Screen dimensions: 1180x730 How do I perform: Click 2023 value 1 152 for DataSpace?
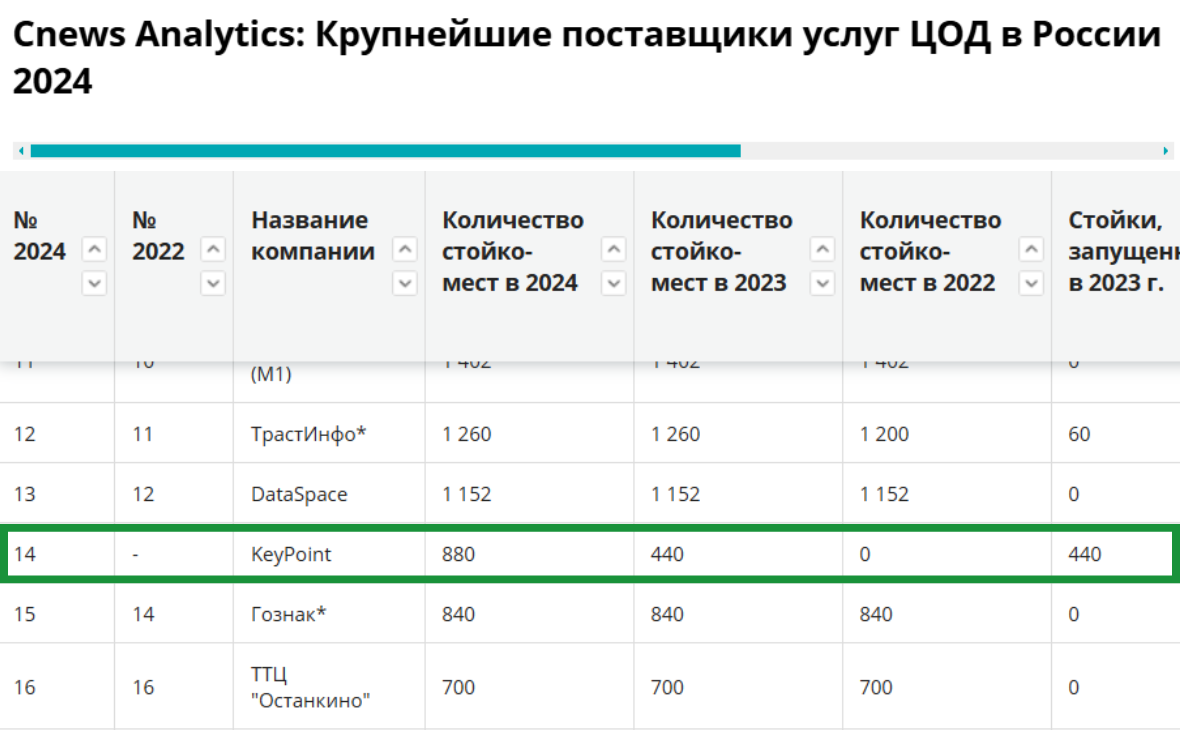click(675, 494)
